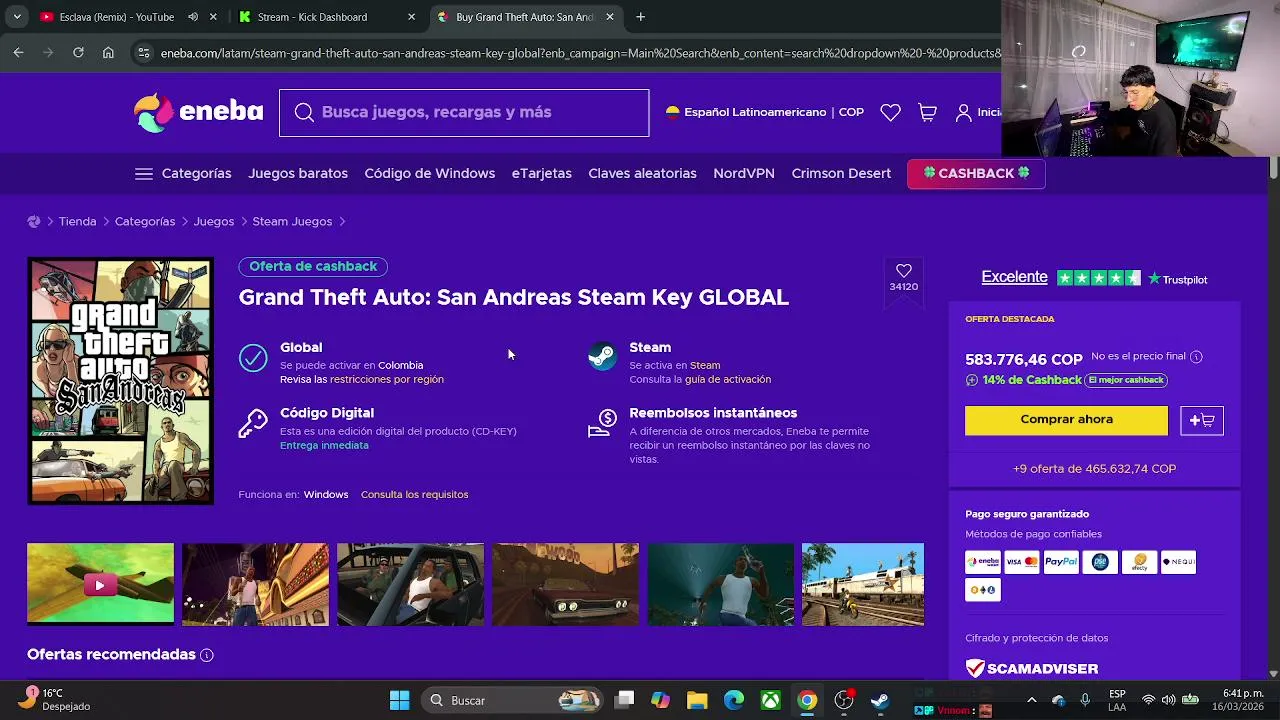Screen dimensions: 1280x720
Task: Click the PayPal payment method icon
Action: 1061,562
